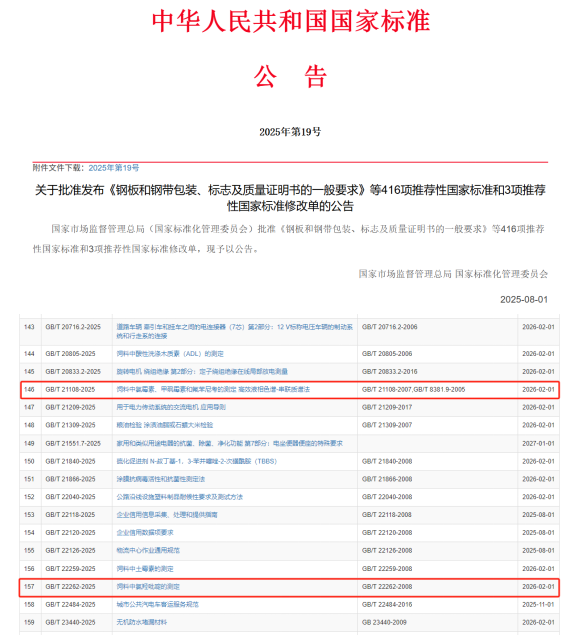Select the standard number GB/T 21840-2025
The image size is (579, 640).
coord(70,461)
